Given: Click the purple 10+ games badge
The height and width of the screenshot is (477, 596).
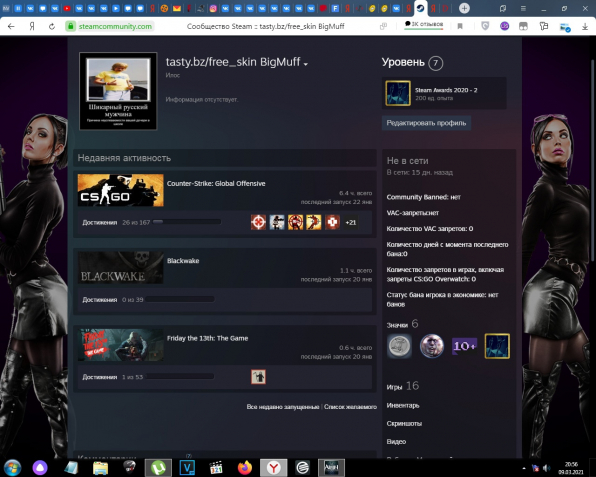Looking at the screenshot, I should pos(464,346).
